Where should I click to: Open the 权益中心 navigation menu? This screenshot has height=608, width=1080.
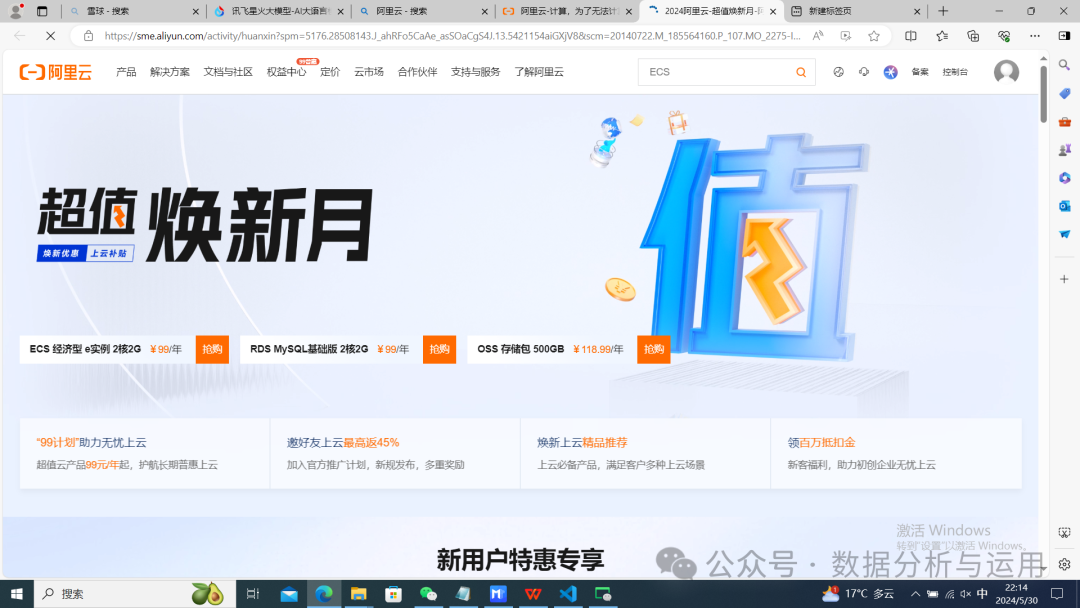(287, 72)
